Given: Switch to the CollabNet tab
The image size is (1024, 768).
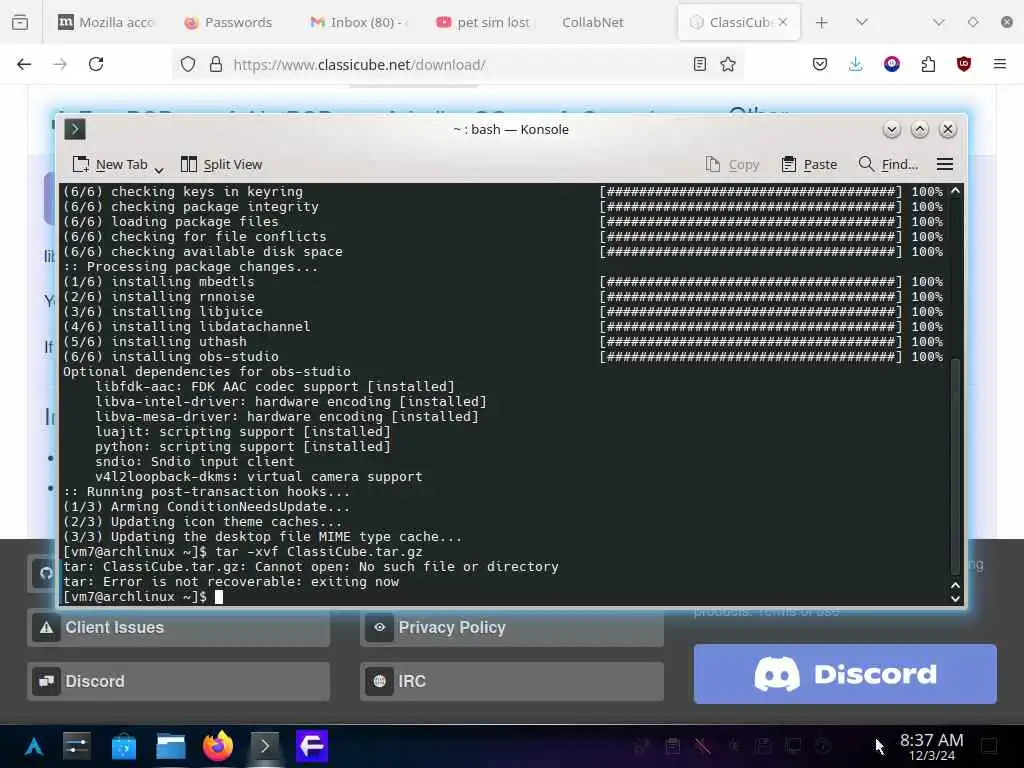Looking at the screenshot, I should [593, 22].
